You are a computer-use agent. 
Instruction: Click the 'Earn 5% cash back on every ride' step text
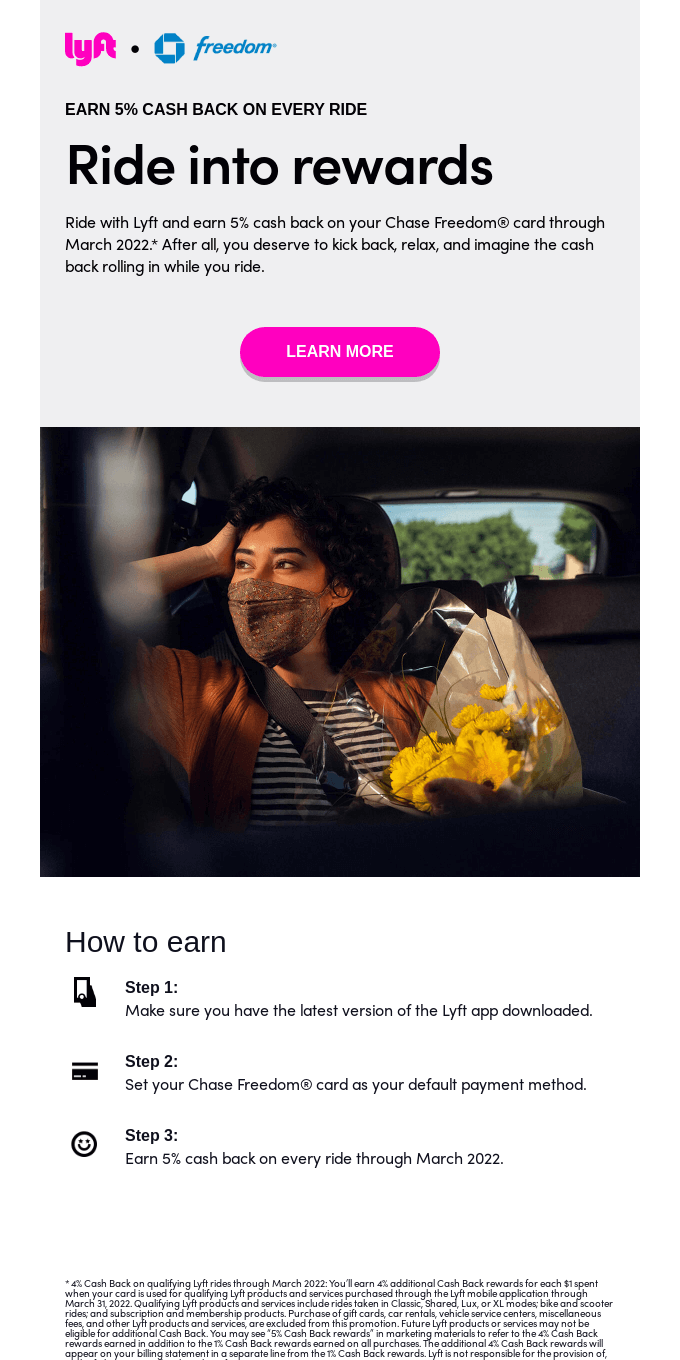(x=314, y=1159)
